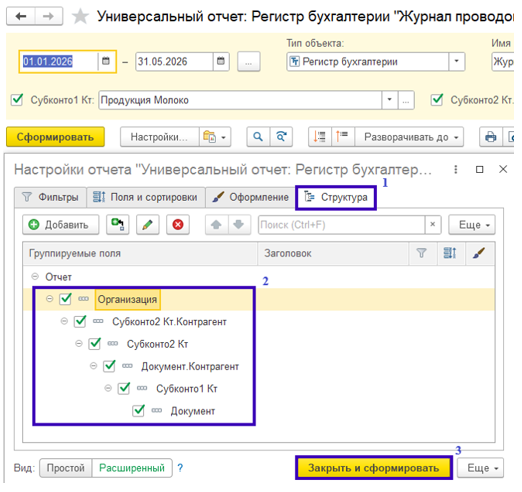Screen dimensions: 522x492
Task: Go back with the left arrow button
Action: (x=21, y=16)
